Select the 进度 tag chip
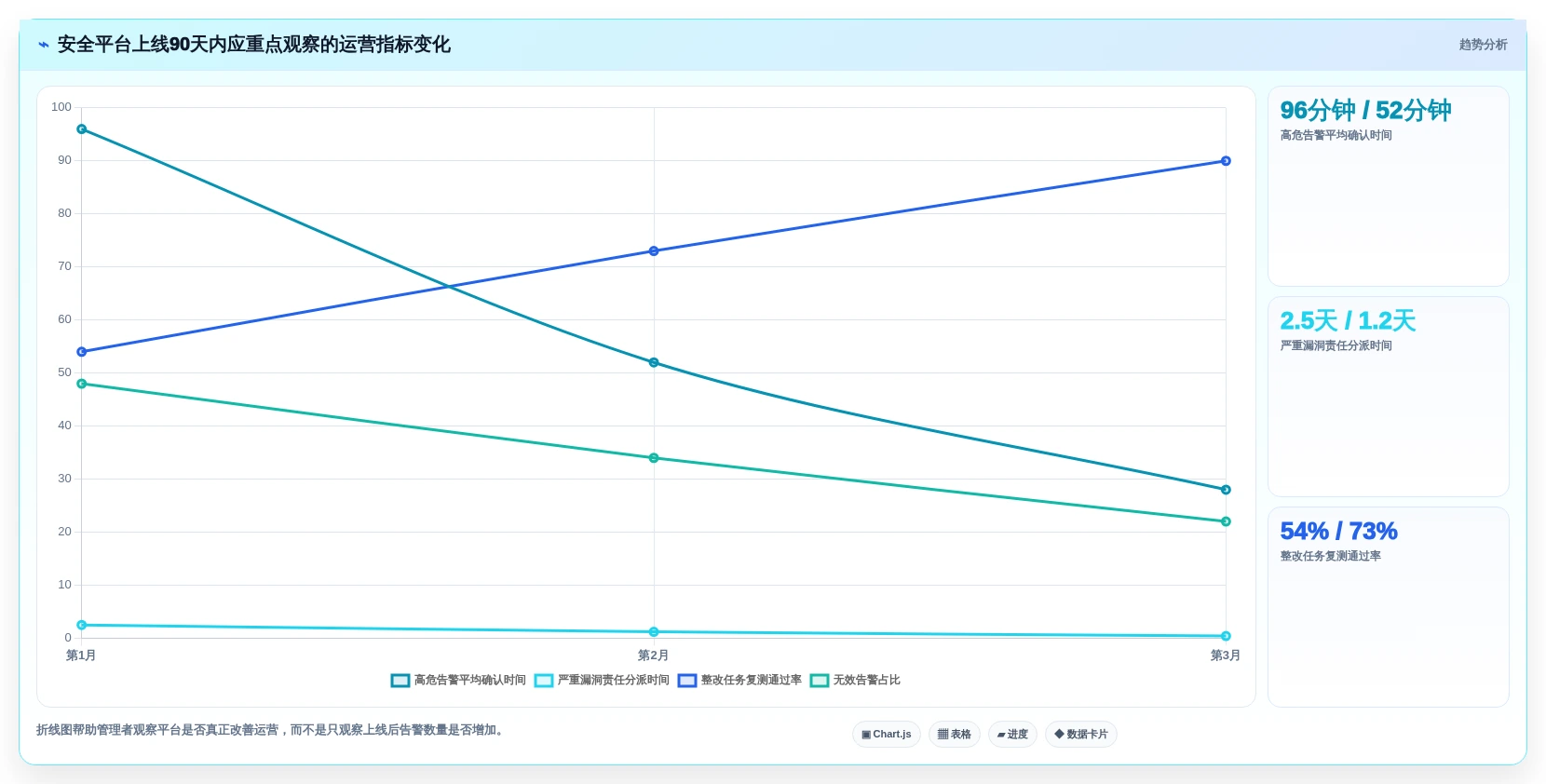Image resolution: width=1546 pixels, height=784 pixels. tap(1012, 735)
